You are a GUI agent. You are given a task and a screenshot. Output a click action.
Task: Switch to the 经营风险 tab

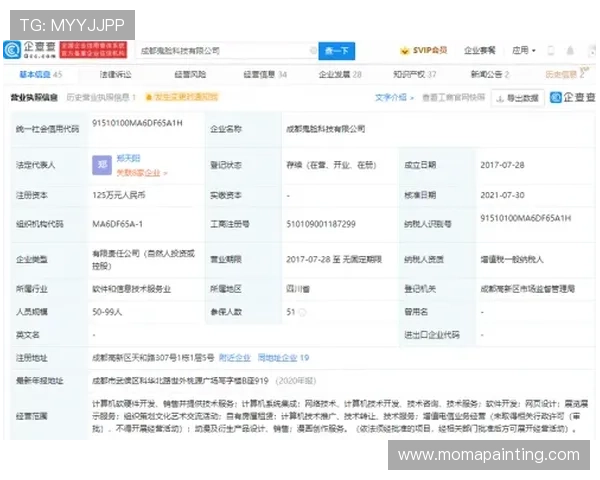190,74
